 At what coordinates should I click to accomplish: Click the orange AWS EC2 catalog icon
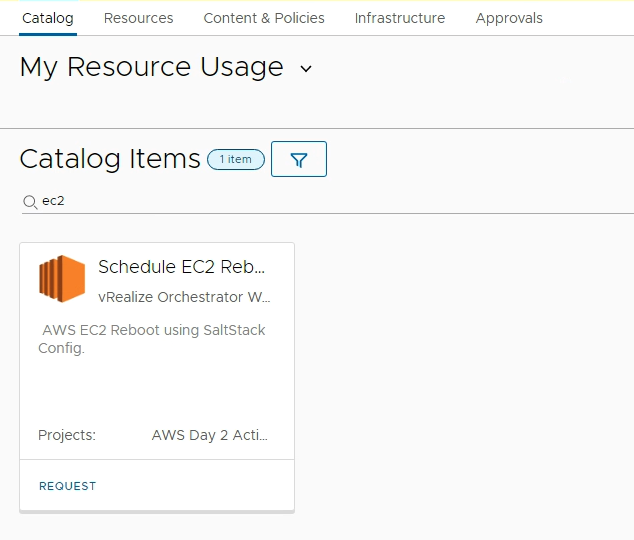tap(62, 279)
